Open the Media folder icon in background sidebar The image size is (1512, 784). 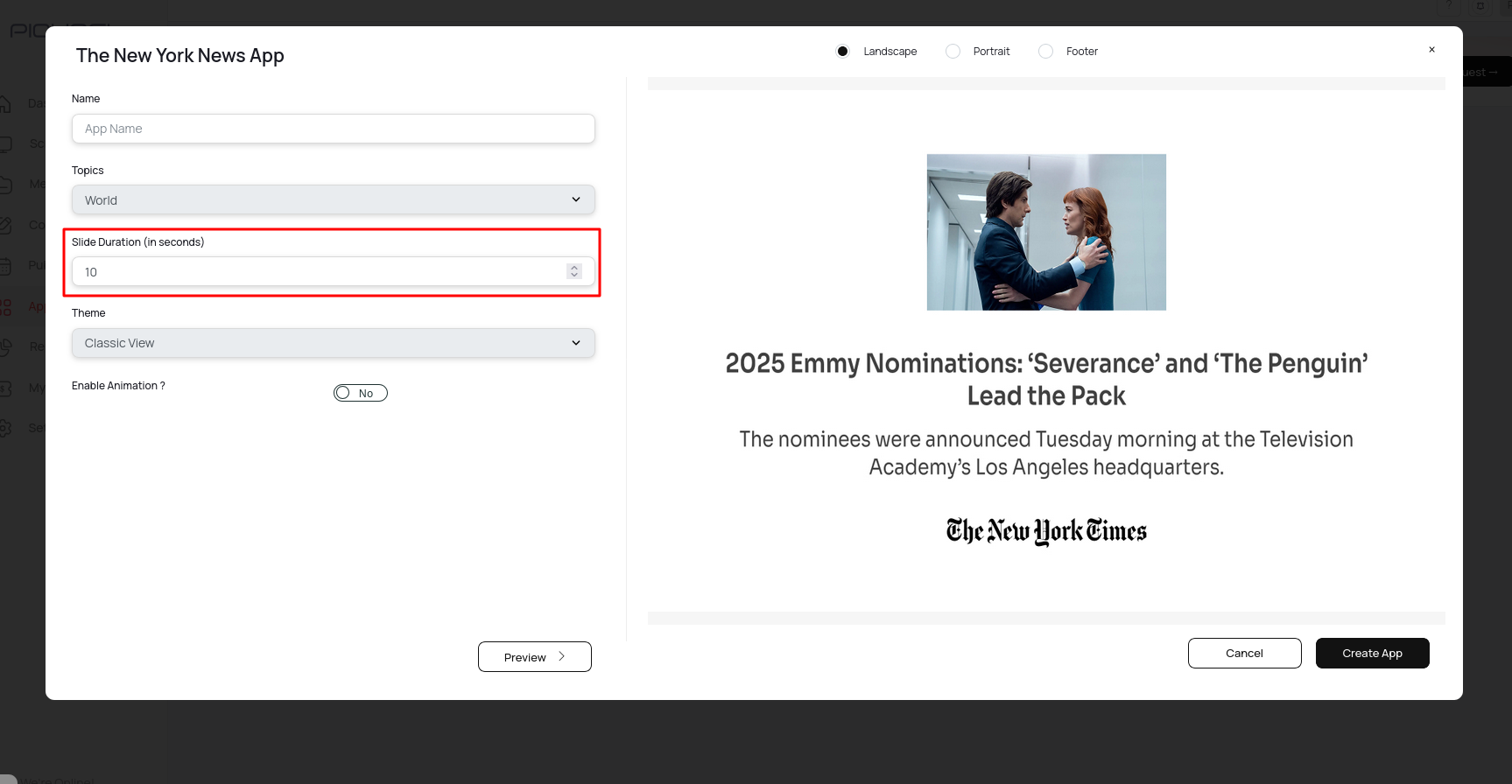pos(4,185)
